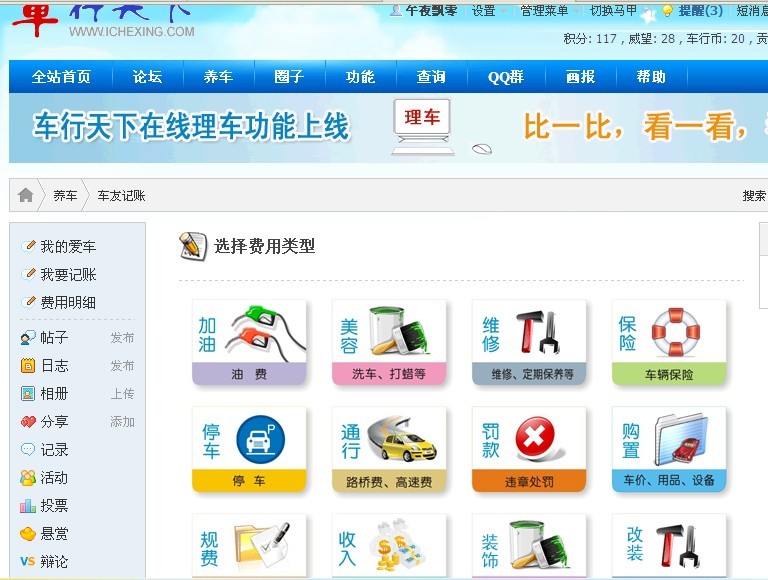Click the 日志 blog icon in sidebar
The height and width of the screenshot is (580, 768).
(28, 365)
